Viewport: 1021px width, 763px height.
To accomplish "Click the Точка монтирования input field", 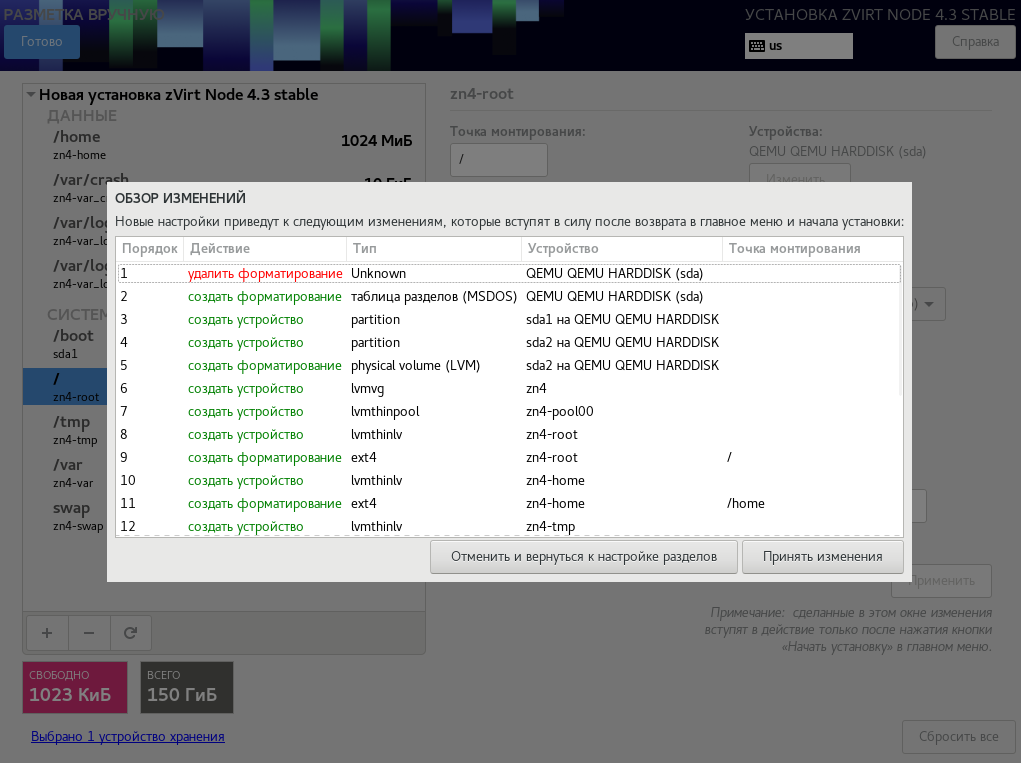I will 499,160.
